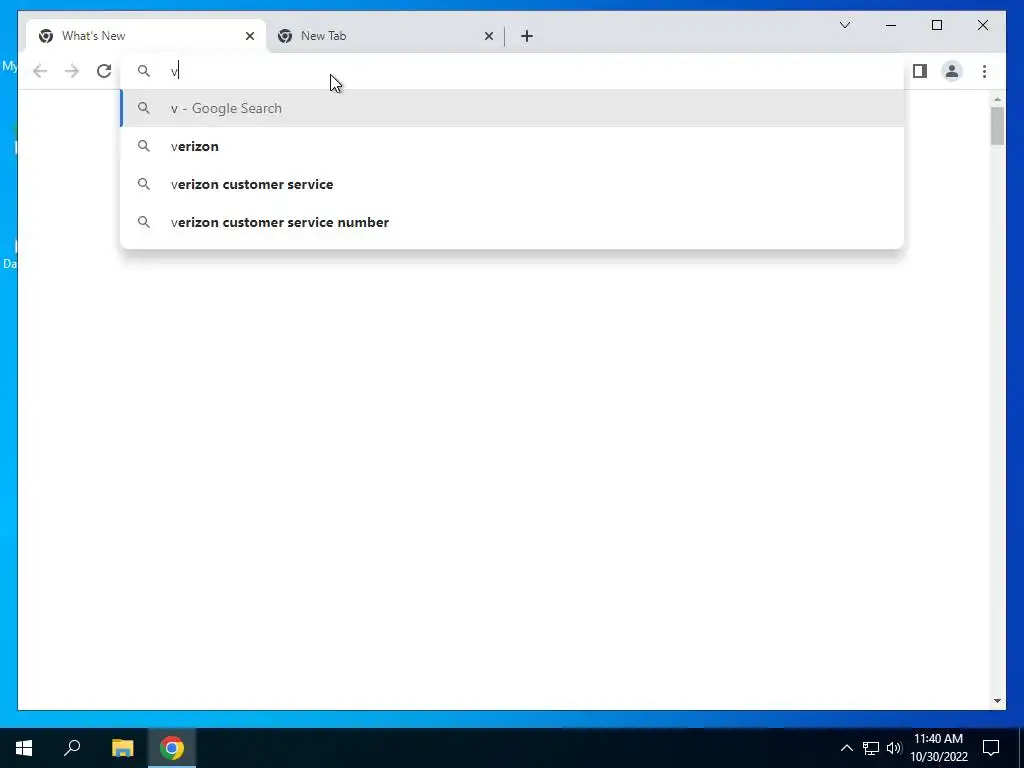Image resolution: width=1024 pixels, height=768 pixels.
Task: Click the scrollbar up arrow
Action: [997, 99]
